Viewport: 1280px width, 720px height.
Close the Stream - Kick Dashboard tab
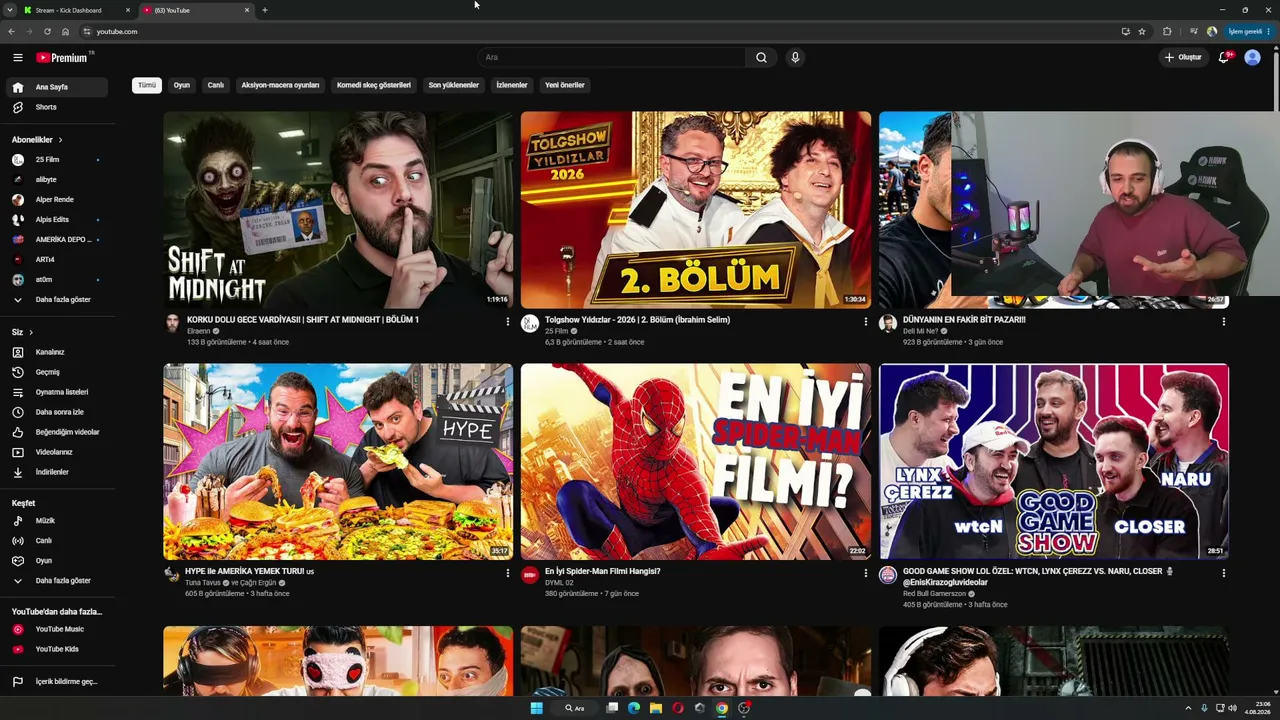tap(128, 10)
